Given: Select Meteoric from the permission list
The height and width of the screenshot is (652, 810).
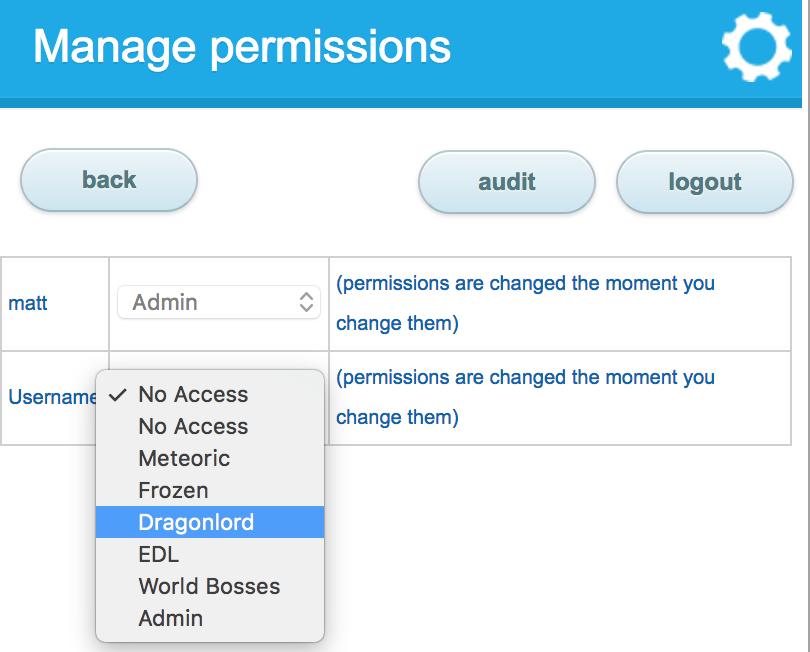Looking at the screenshot, I should [x=184, y=459].
